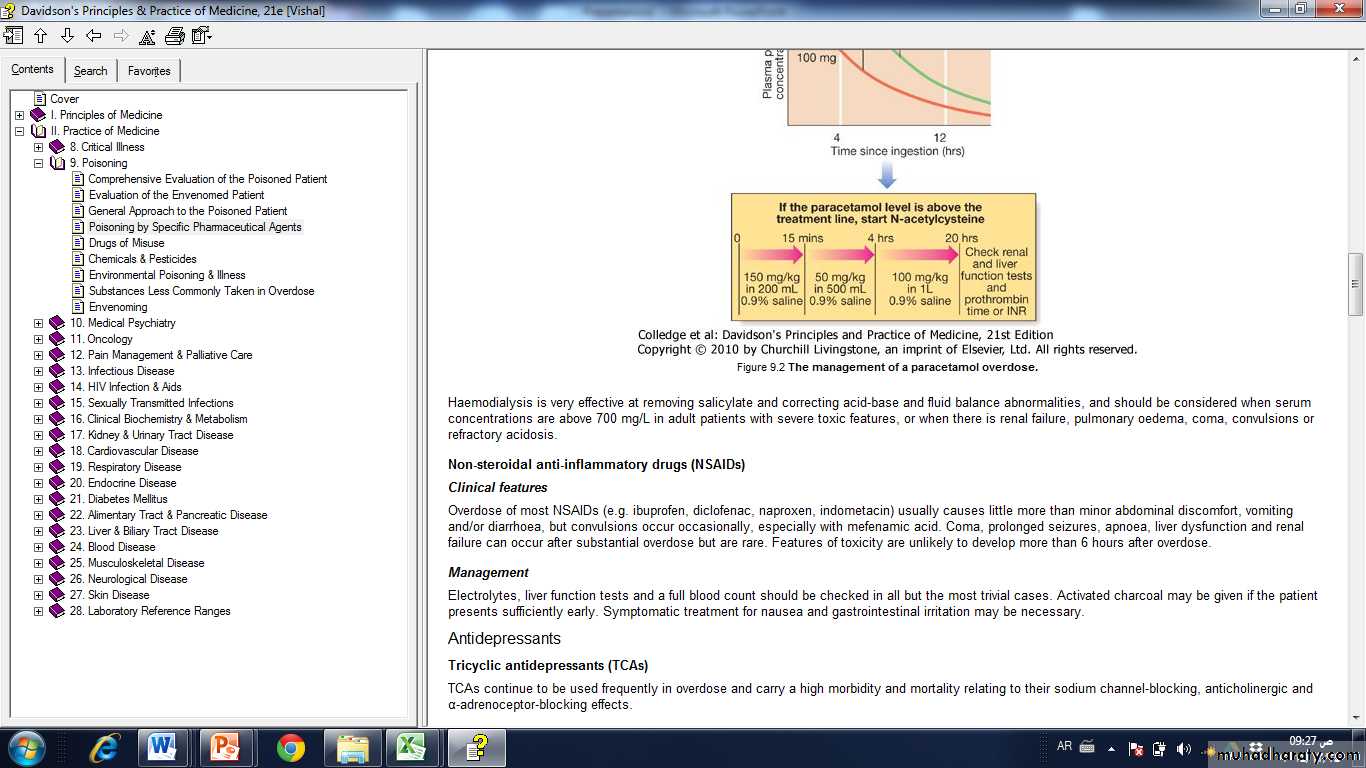Switch to the Search tab
The height and width of the screenshot is (768, 1366).
click(90, 71)
